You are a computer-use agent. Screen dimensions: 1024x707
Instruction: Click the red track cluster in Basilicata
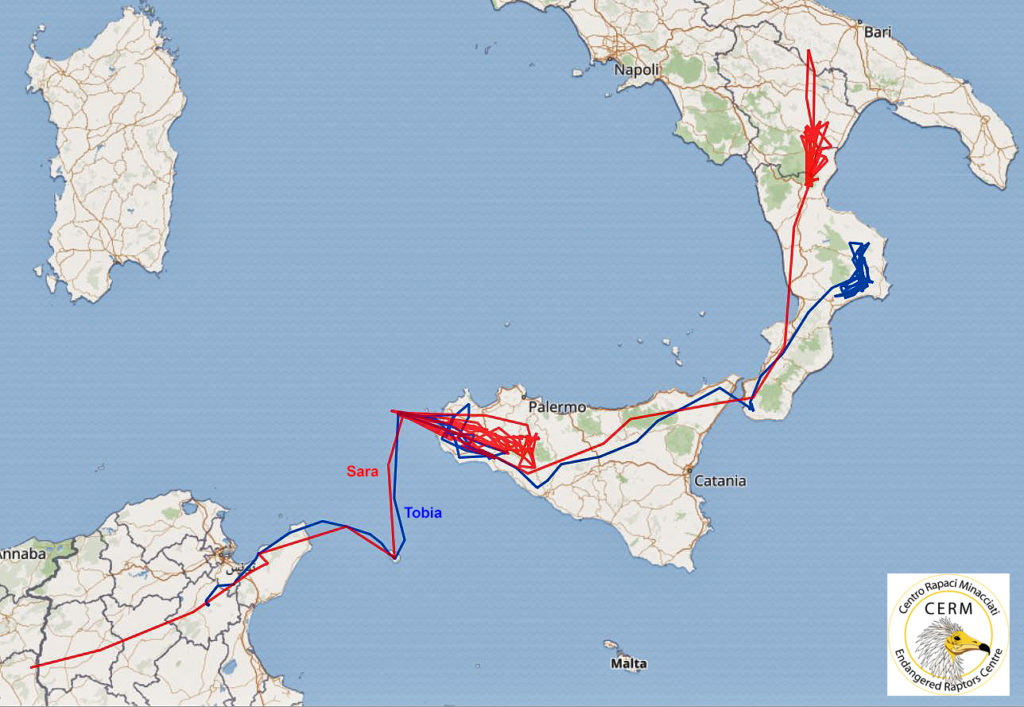pyautogui.click(x=813, y=151)
